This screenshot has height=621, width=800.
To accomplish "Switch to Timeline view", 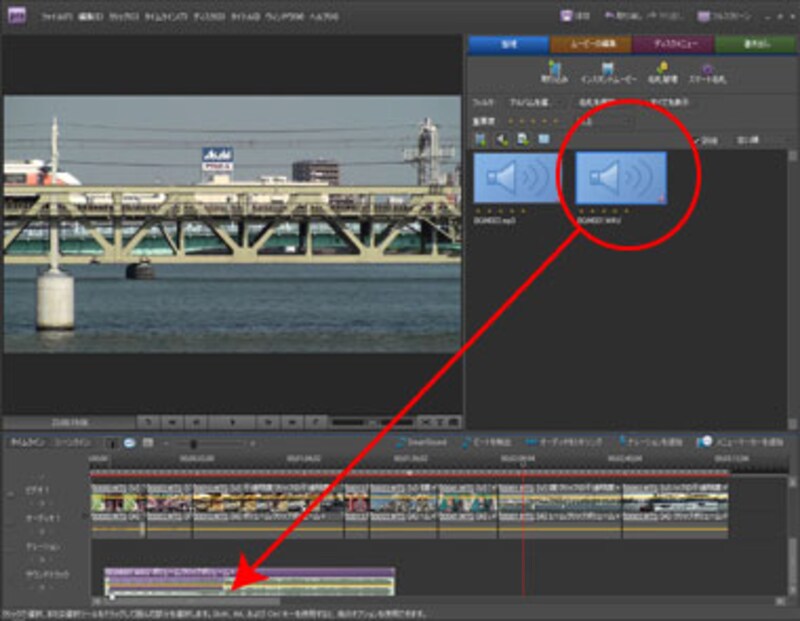I will (24, 442).
